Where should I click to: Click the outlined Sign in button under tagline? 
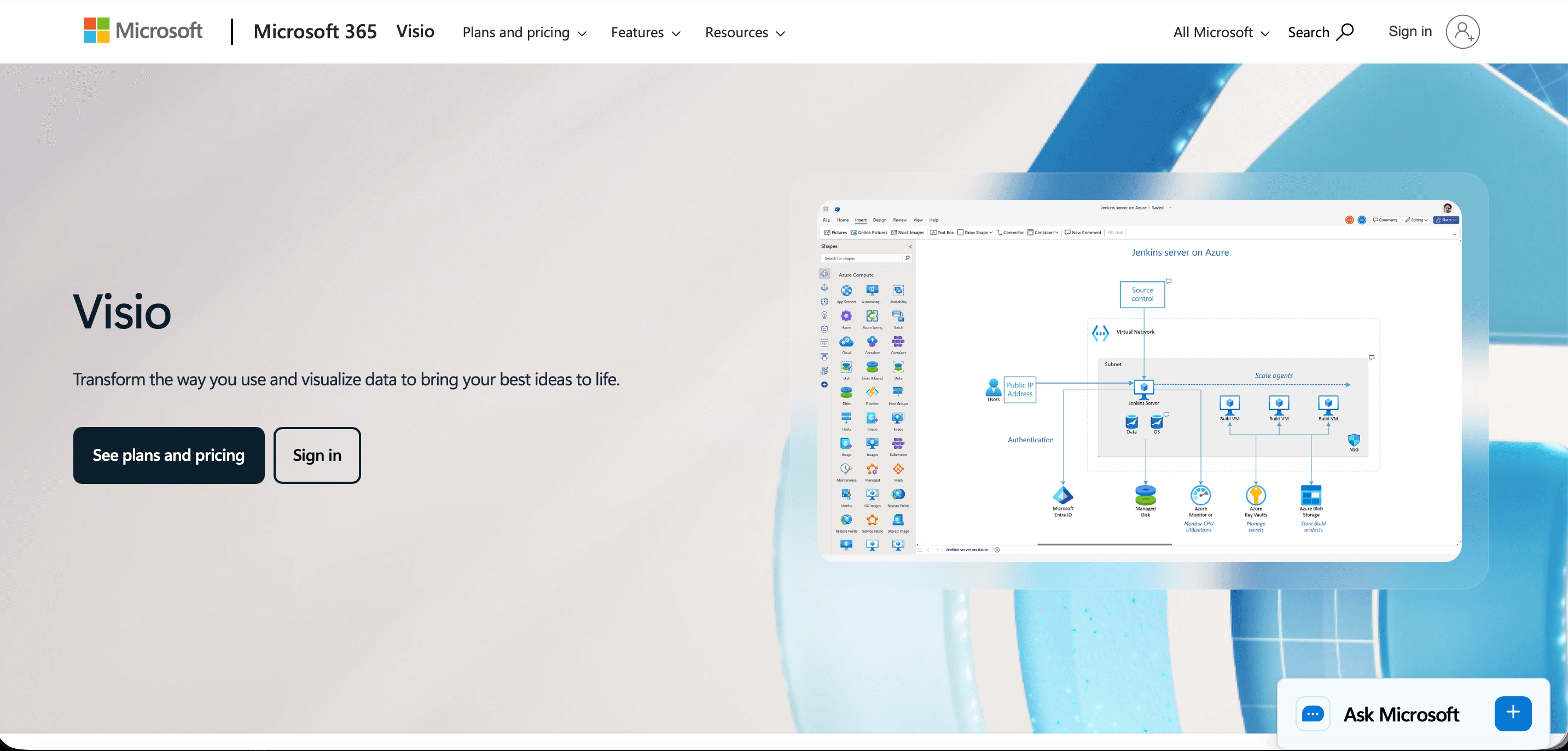pos(317,455)
